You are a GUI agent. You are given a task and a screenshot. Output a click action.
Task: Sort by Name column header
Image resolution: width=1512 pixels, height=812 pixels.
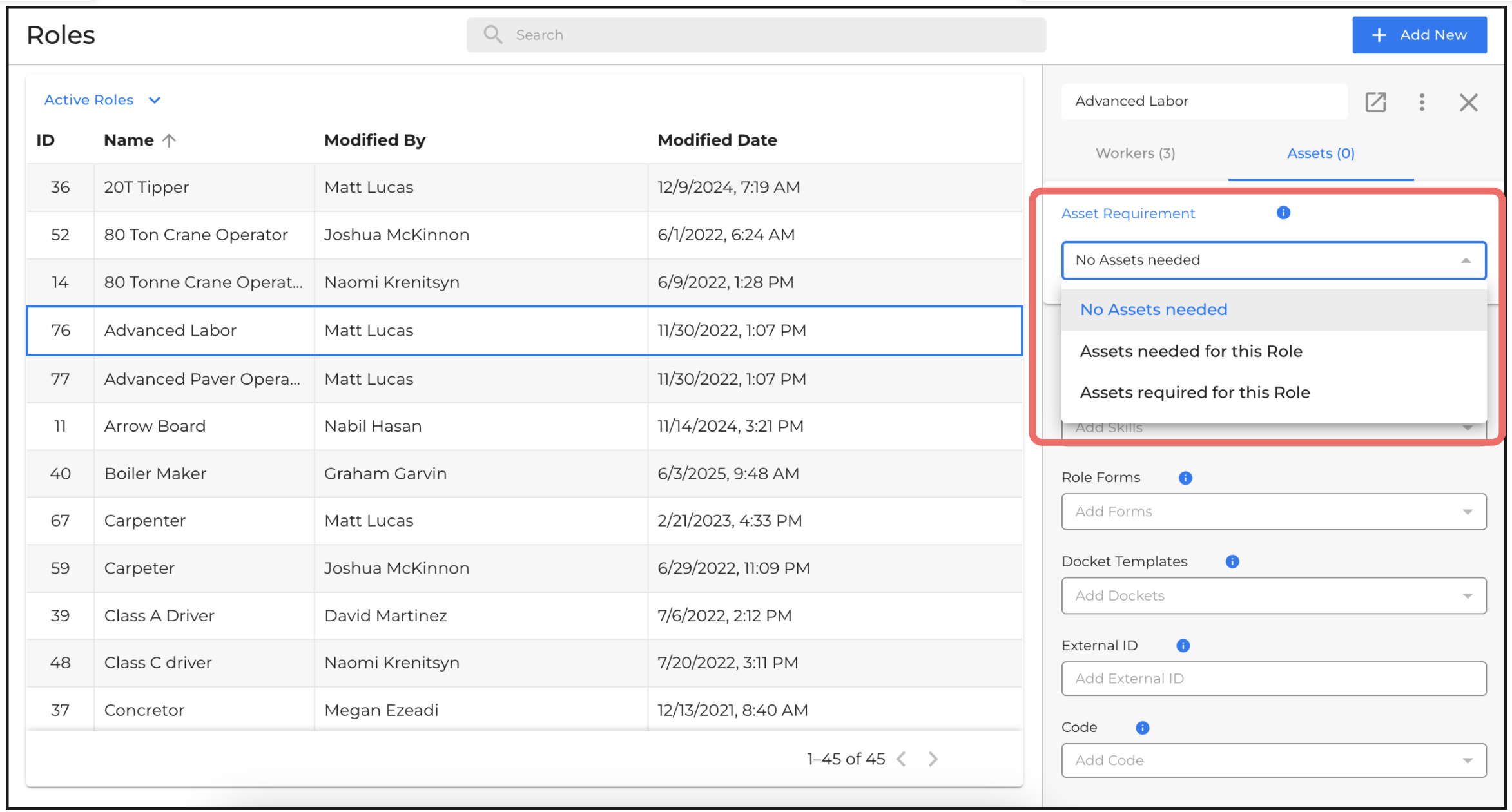[129, 140]
